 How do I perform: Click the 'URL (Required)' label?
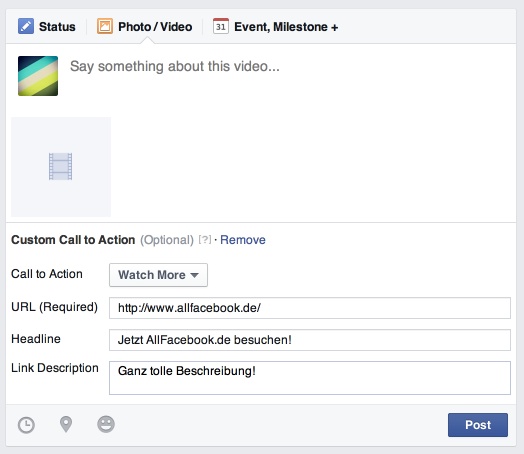pos(54,307)
